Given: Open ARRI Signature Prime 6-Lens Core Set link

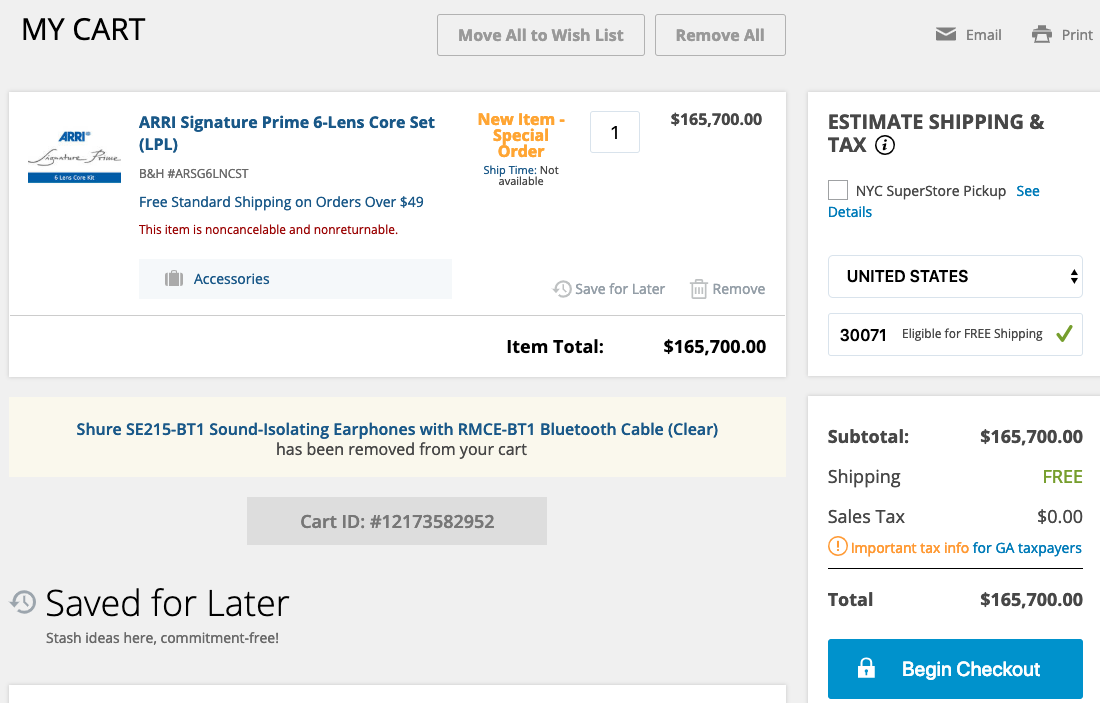Looking at the screenshot, I should [x=287, y=133].
